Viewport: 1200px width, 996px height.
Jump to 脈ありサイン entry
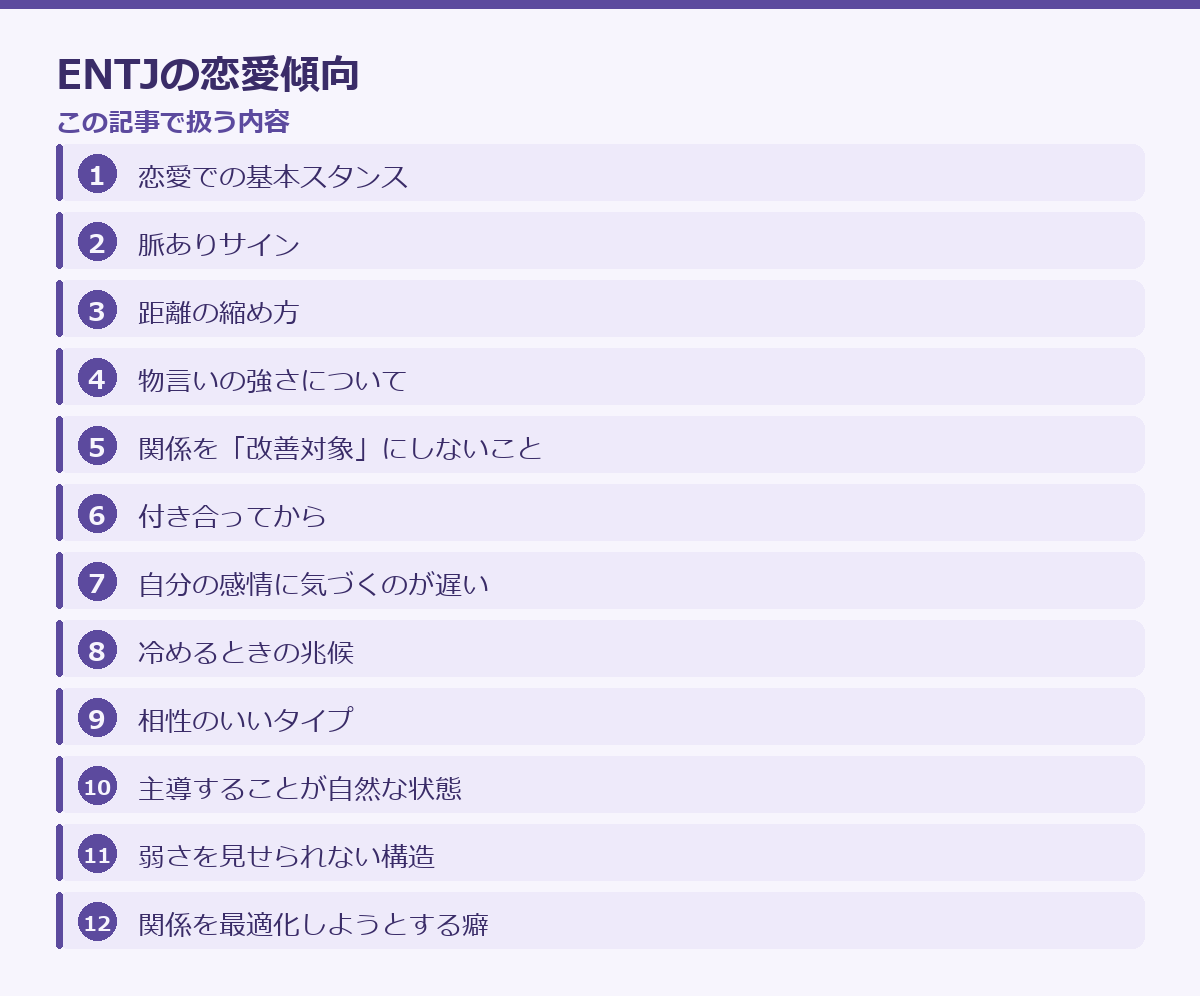(600, 241)
